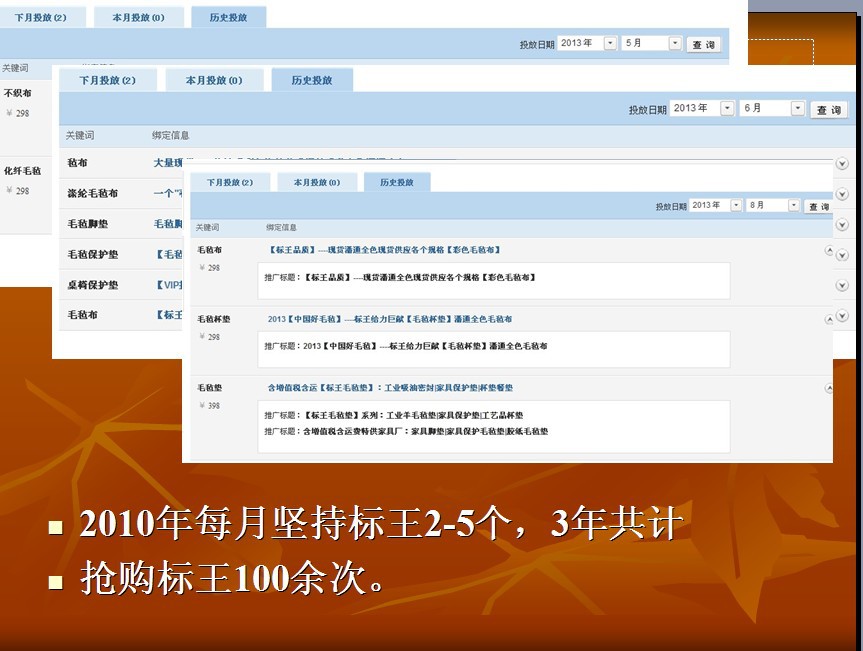This screenshot has height=651, width=863.
Task: Open the 2013年 year dropdown in May window
Action: 610,43
